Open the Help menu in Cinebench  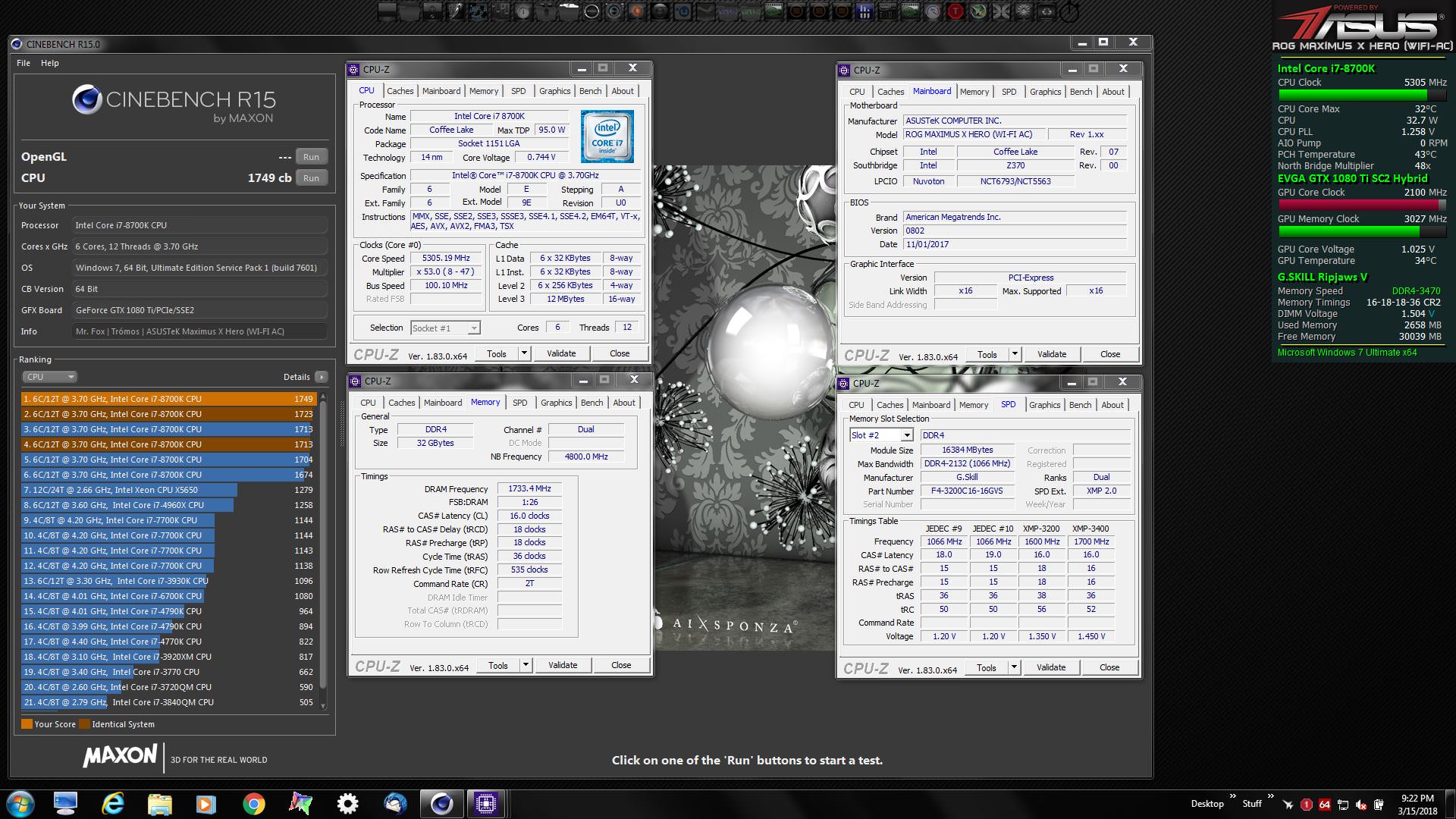(x=50, y=63)
